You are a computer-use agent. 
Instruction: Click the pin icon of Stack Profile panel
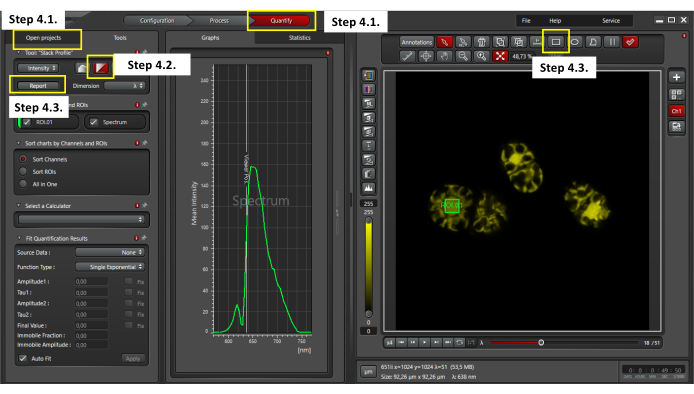(x=145, y=52)
